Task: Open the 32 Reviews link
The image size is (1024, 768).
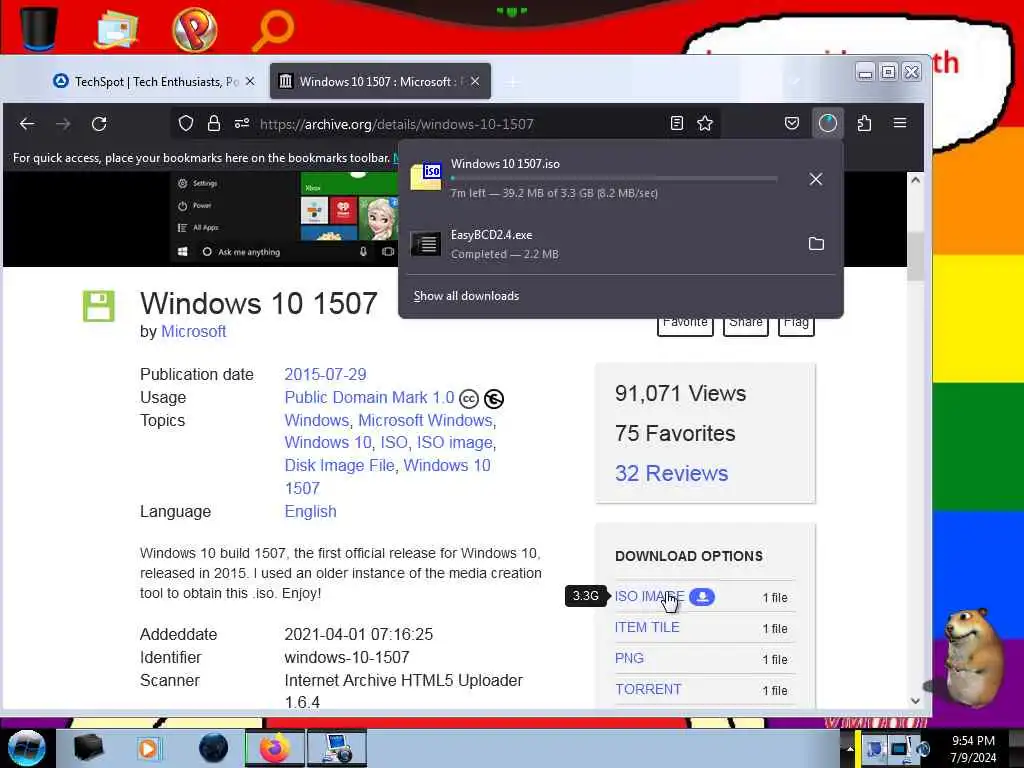Action: click(671, 473)
